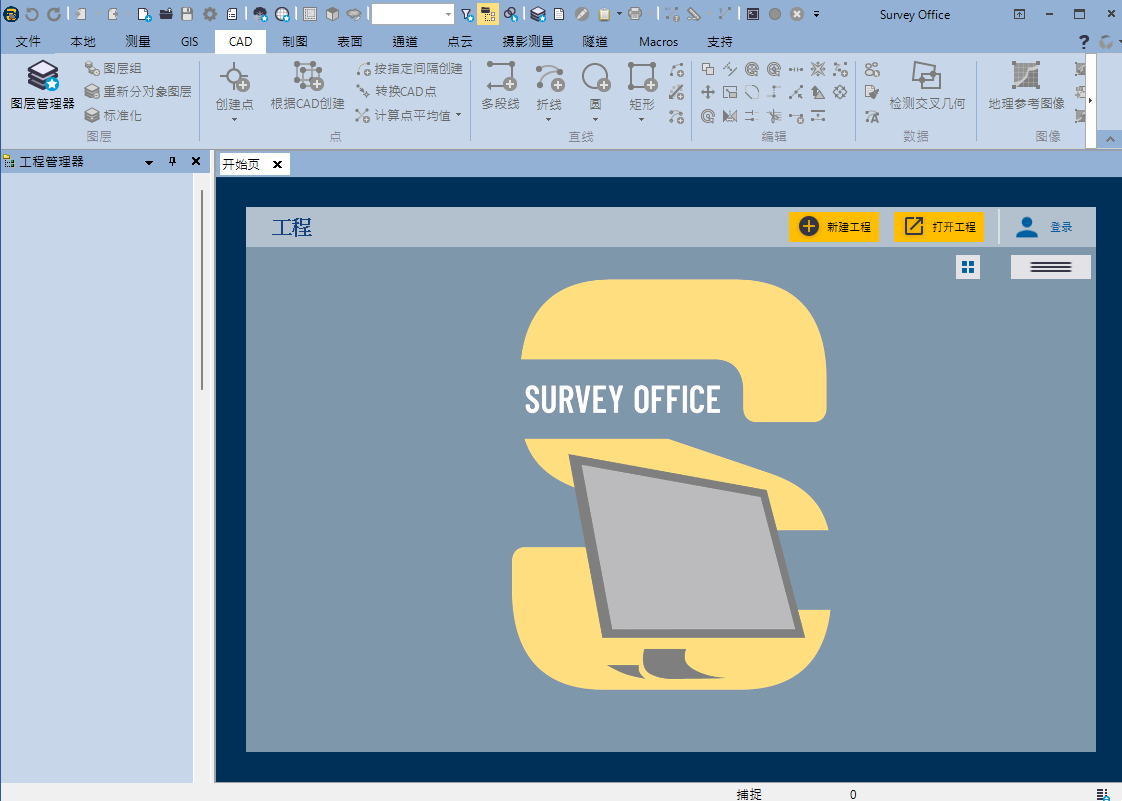Image resolution: width=1122 pixels, height=801 pixels.
Task: Open the quick access toolbar combo box
Action: click(413, 14)
